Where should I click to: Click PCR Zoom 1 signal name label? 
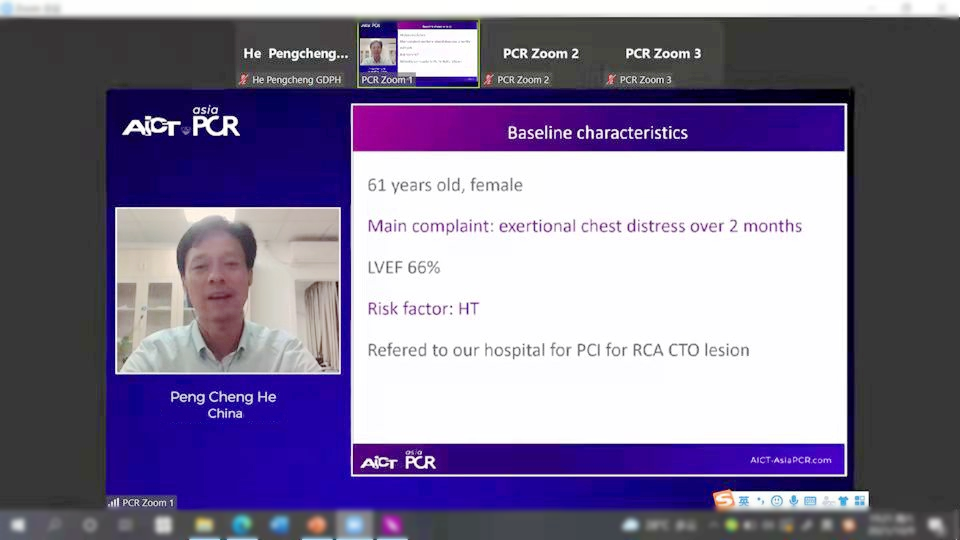[x=147, y=502]
